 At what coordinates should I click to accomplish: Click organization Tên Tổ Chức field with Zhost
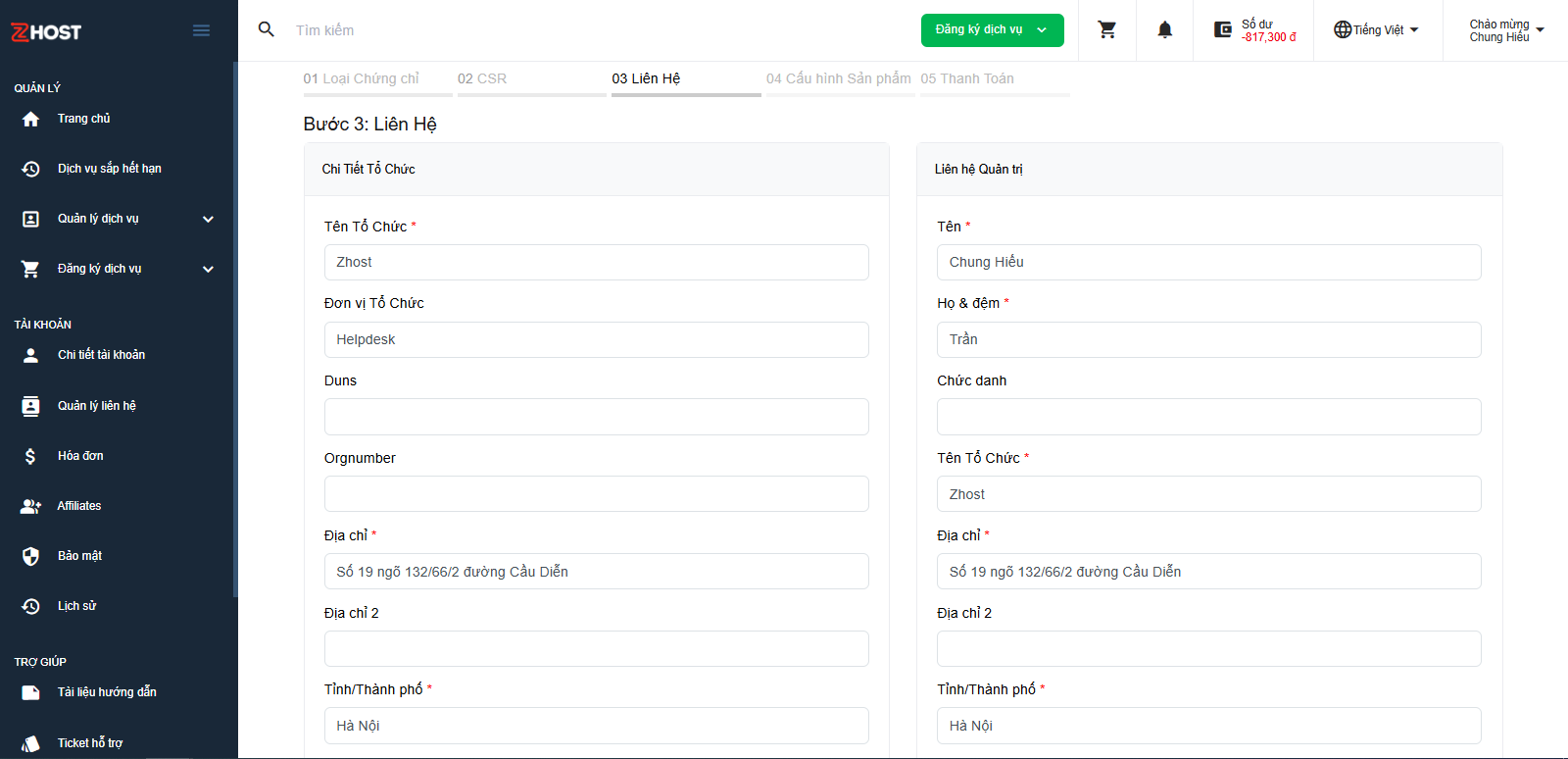point(597,263)
